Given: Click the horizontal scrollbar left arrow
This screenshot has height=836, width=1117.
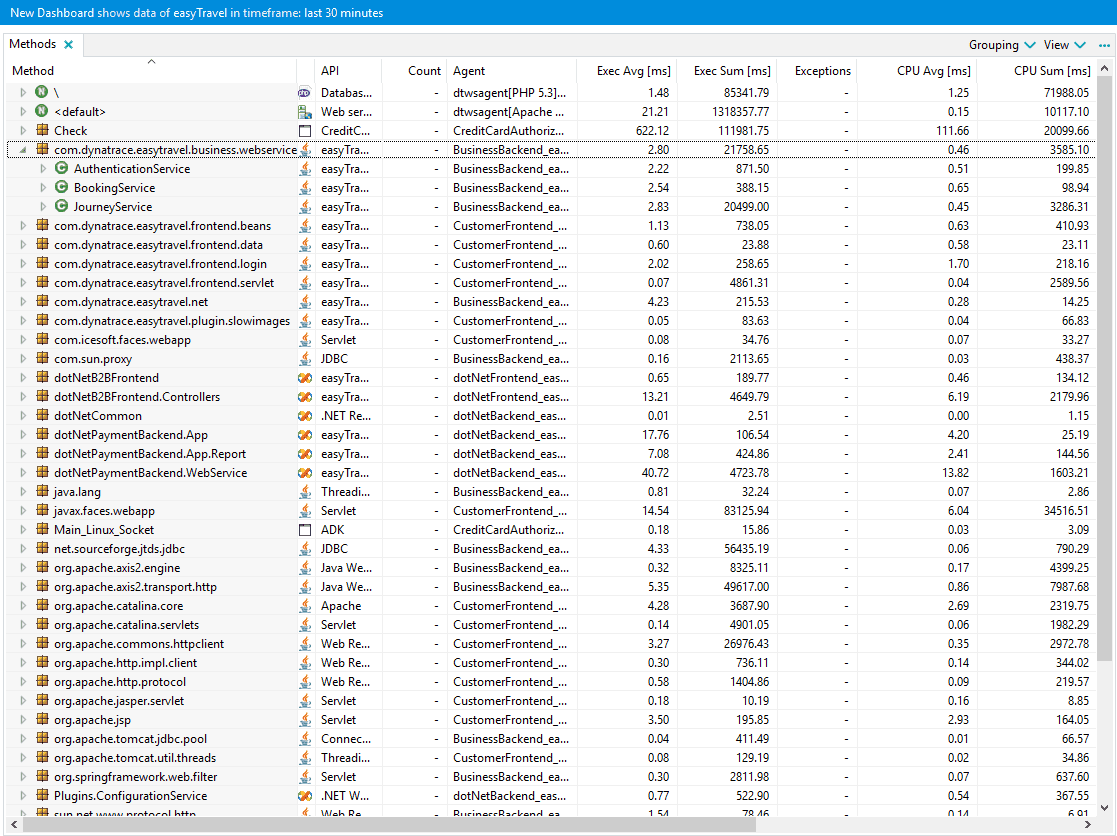Looking at the screenshot, I should point(14,825).
